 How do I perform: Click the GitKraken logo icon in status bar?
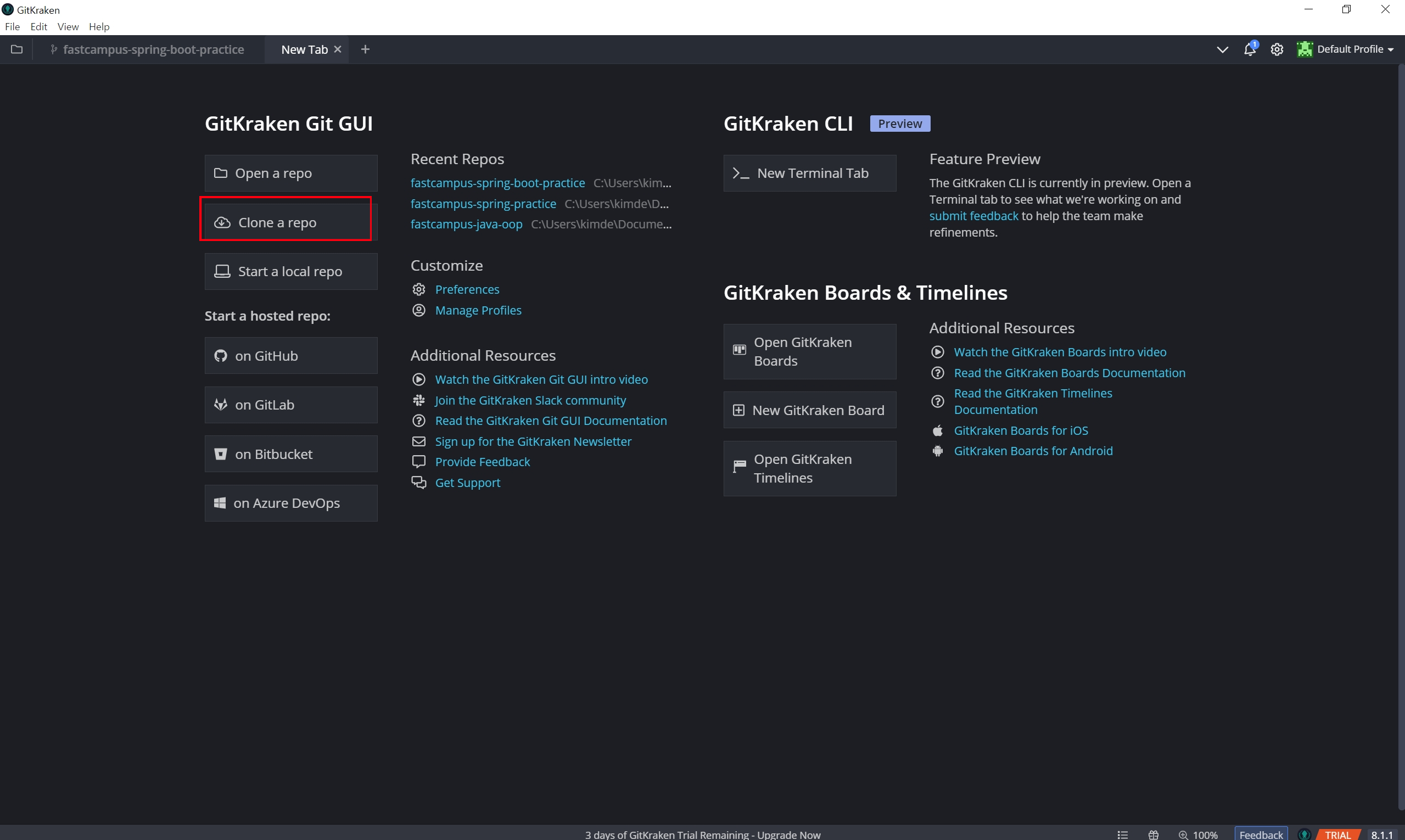[x=1304, y=835]
